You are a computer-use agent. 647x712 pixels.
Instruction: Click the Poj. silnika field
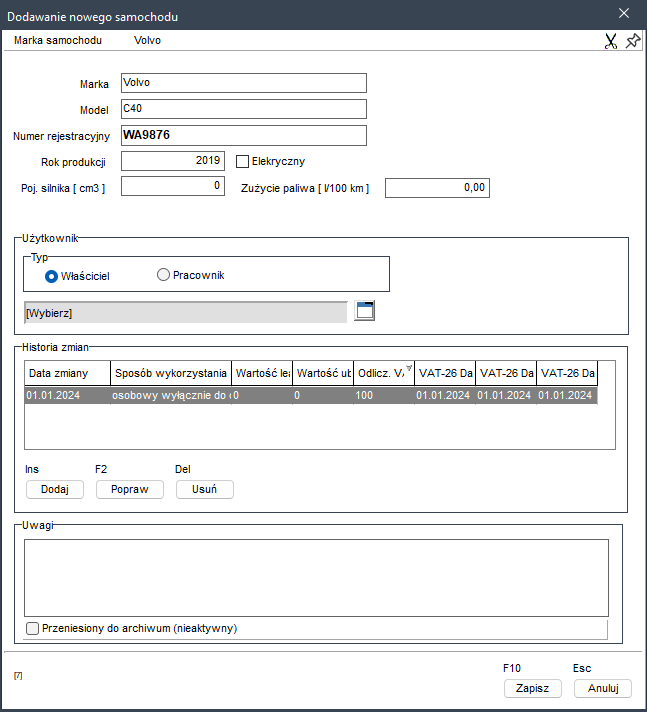[173, 186]
